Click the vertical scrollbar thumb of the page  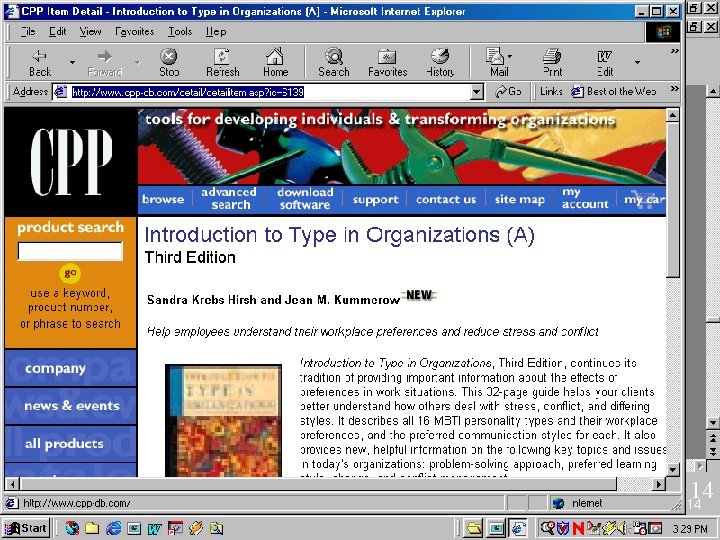(x=672, y=200)
